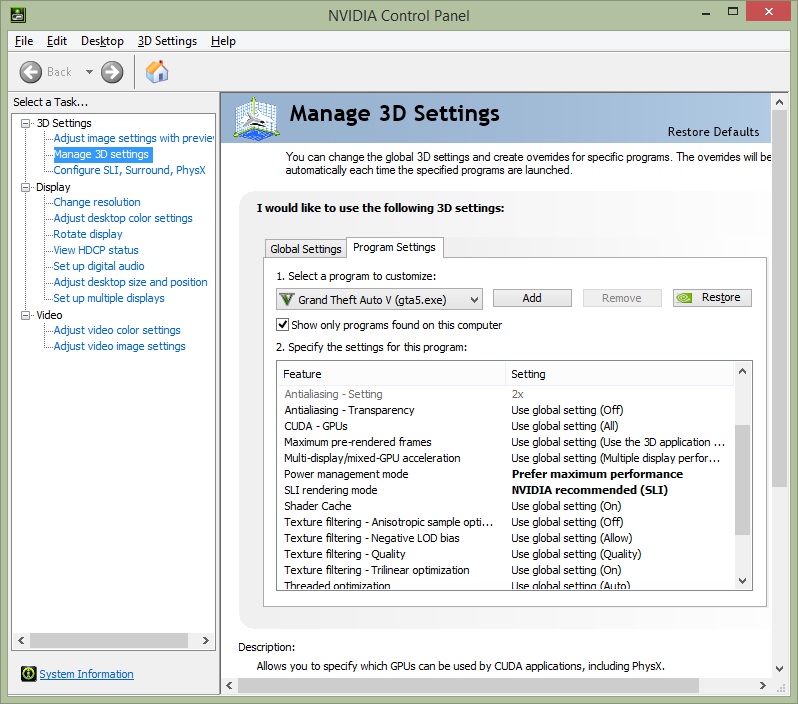
Task: Select Texture filtering - Quality row
Action: point(506,554)
